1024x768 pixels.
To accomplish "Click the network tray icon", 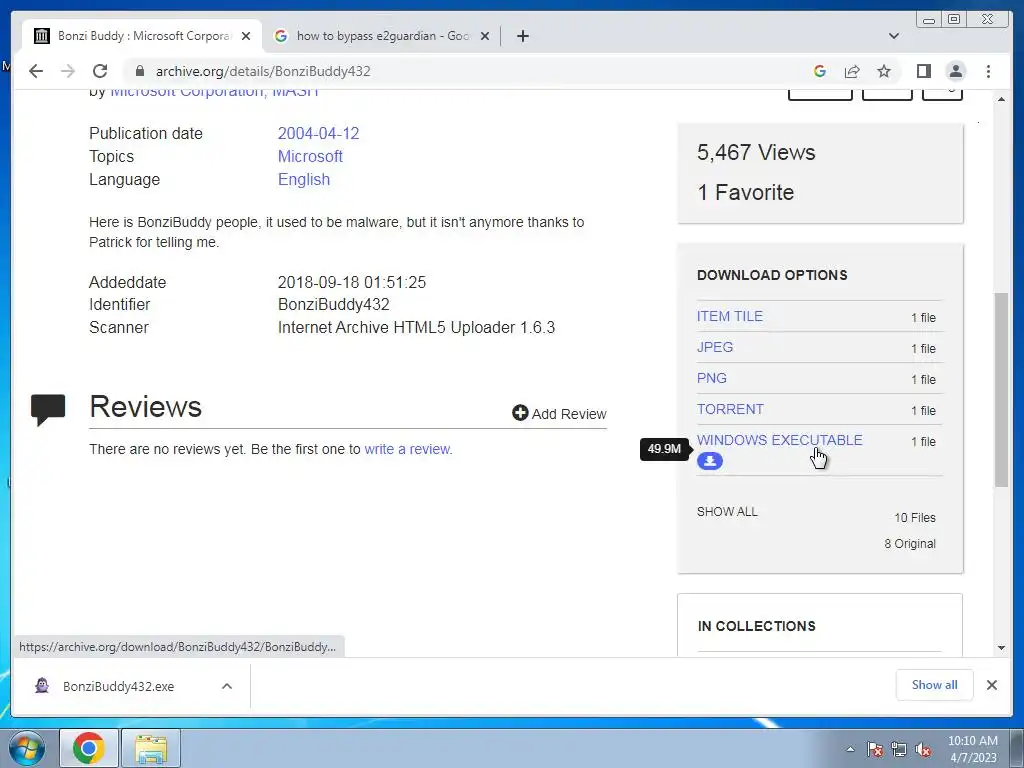I will coord(899,750).
